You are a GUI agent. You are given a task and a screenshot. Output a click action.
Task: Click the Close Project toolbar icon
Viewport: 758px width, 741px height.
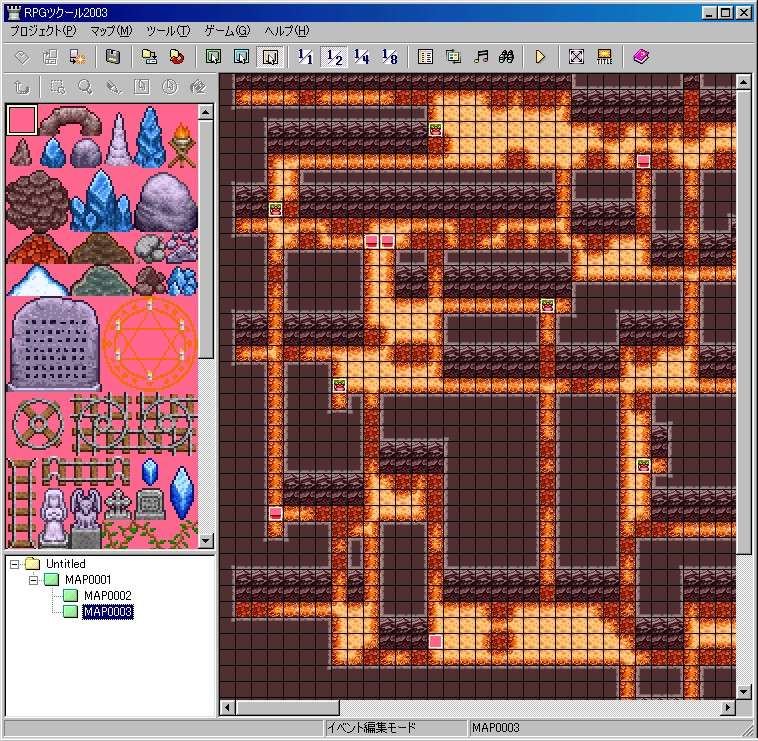coord(77,58)
